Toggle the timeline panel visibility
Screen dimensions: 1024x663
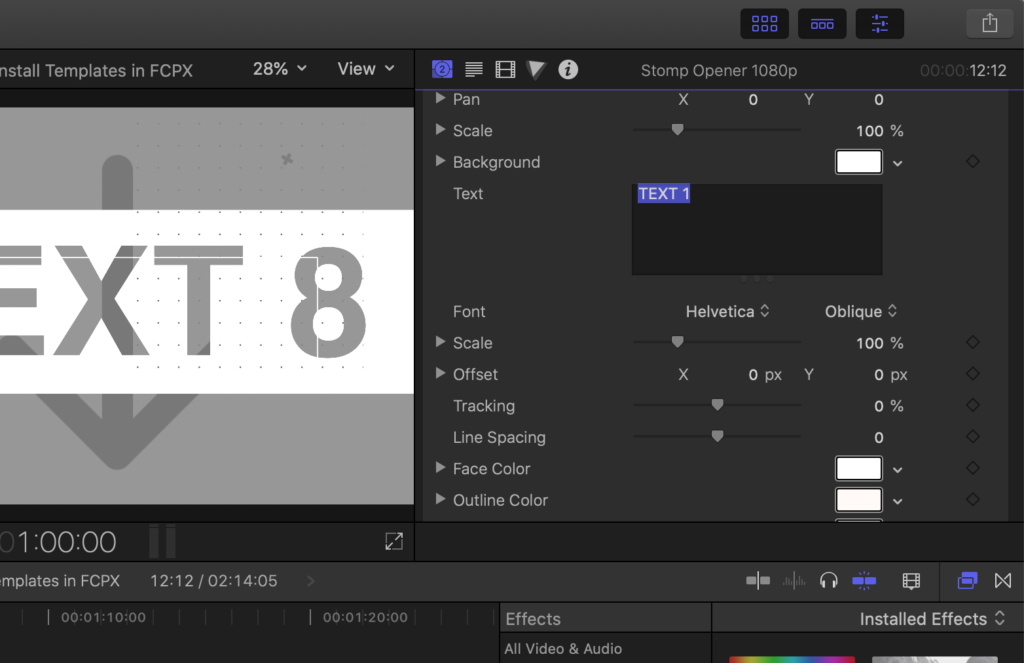[x=822, y=23]
